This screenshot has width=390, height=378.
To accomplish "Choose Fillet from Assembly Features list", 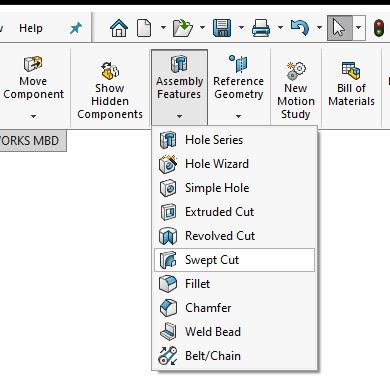I will pyautogui.click(x=234, y=284).
